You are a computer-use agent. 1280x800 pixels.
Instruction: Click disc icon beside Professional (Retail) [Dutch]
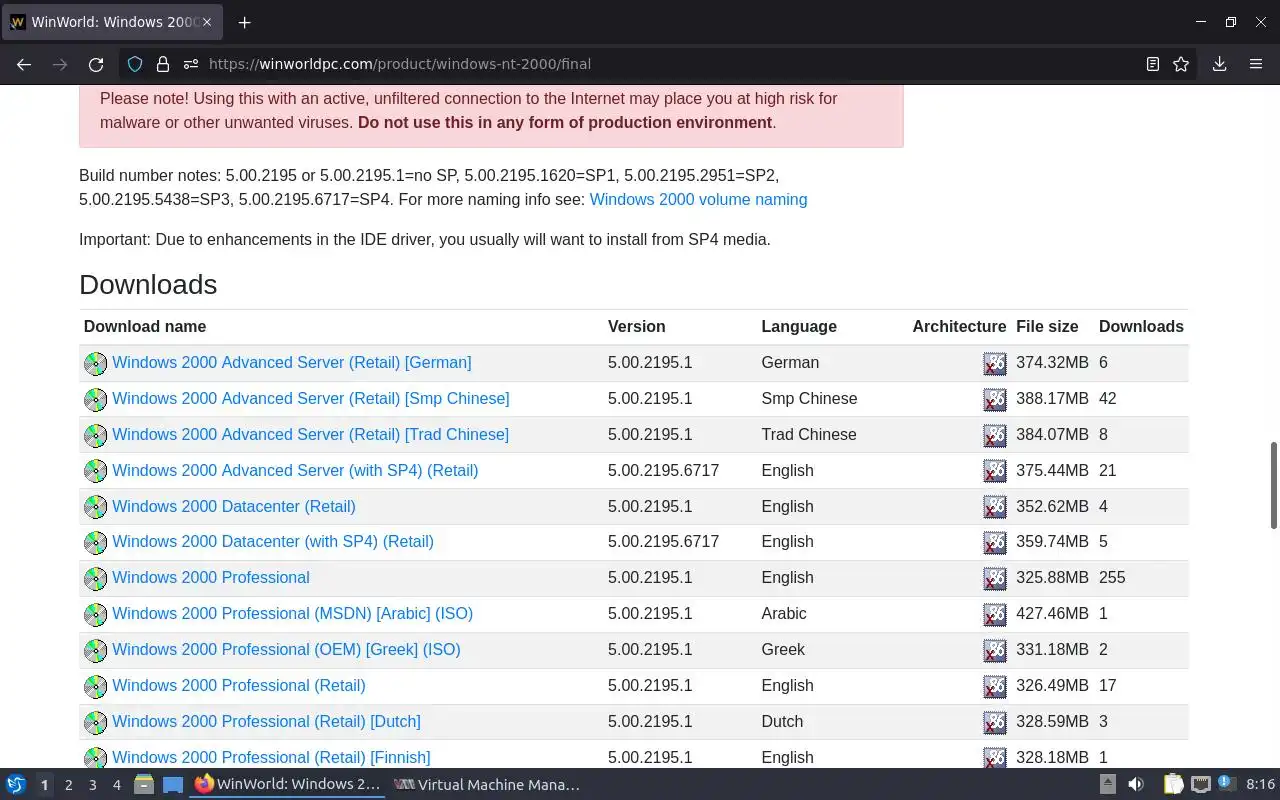click(x=95, y=723)
